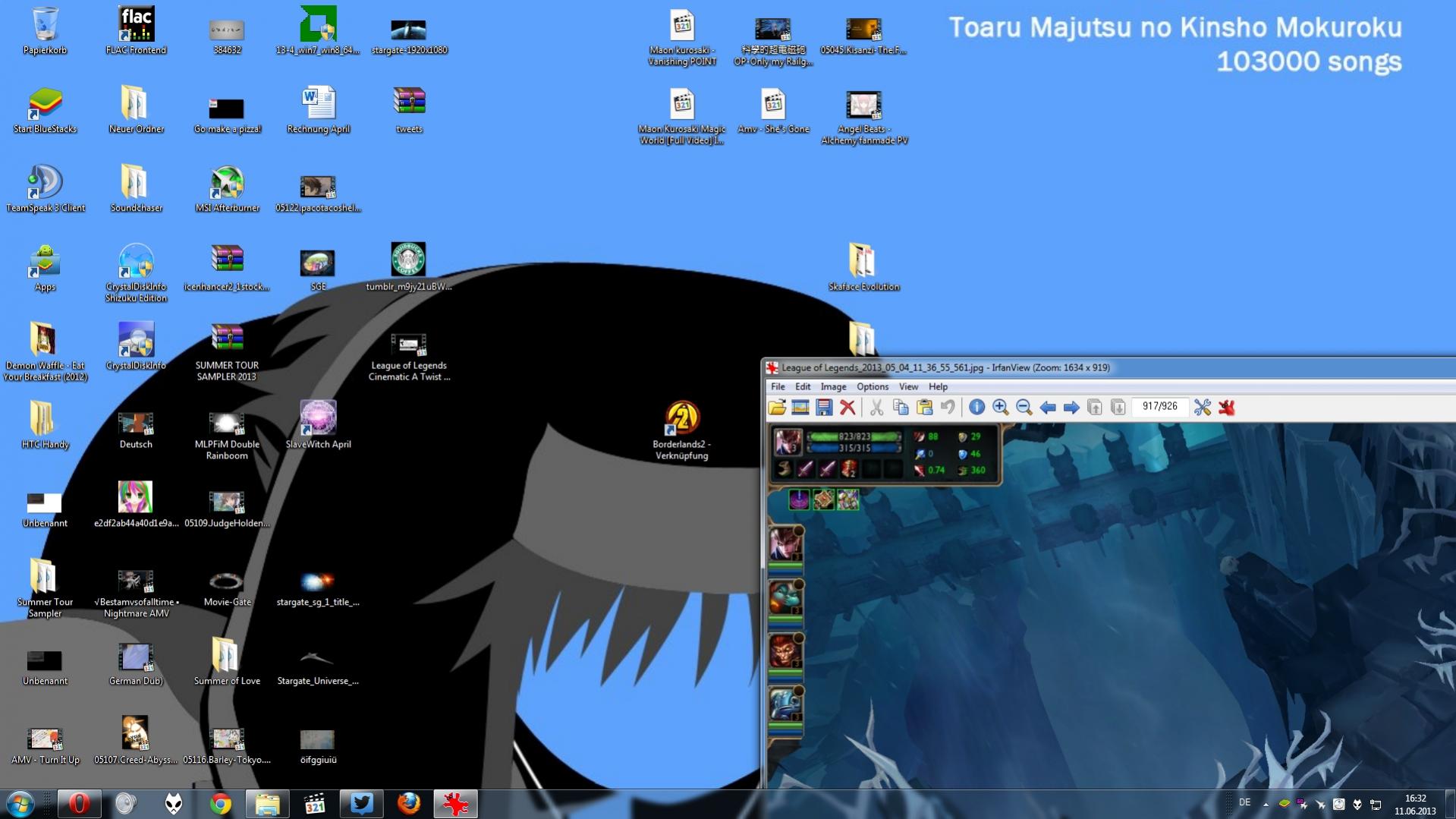The width and height of the screenshot is (1456, 819).
Task: Undo with the curved arrow icon
Action: [948, 408]
